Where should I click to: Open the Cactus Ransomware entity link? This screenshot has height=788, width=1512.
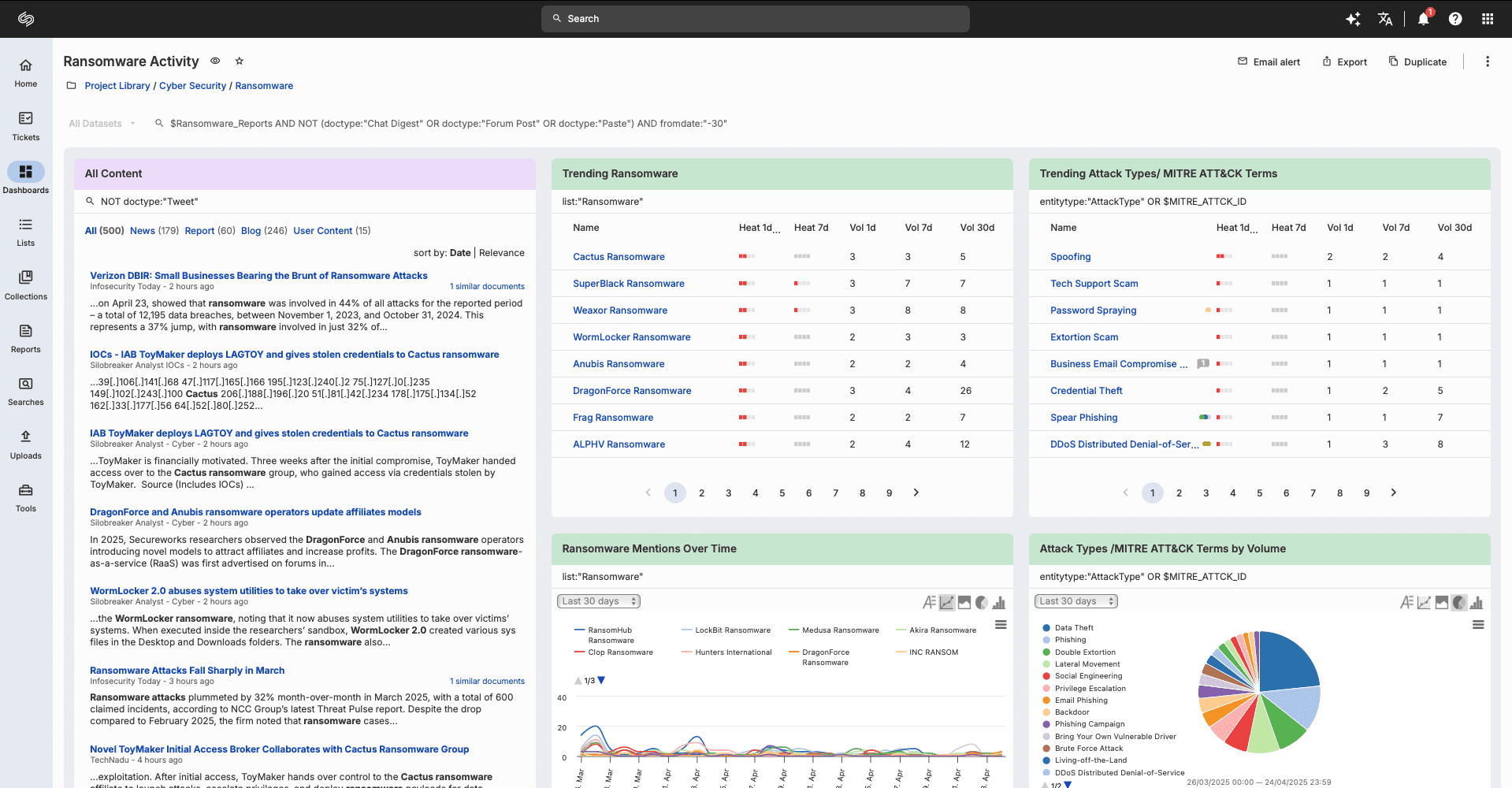pos(619,257)
